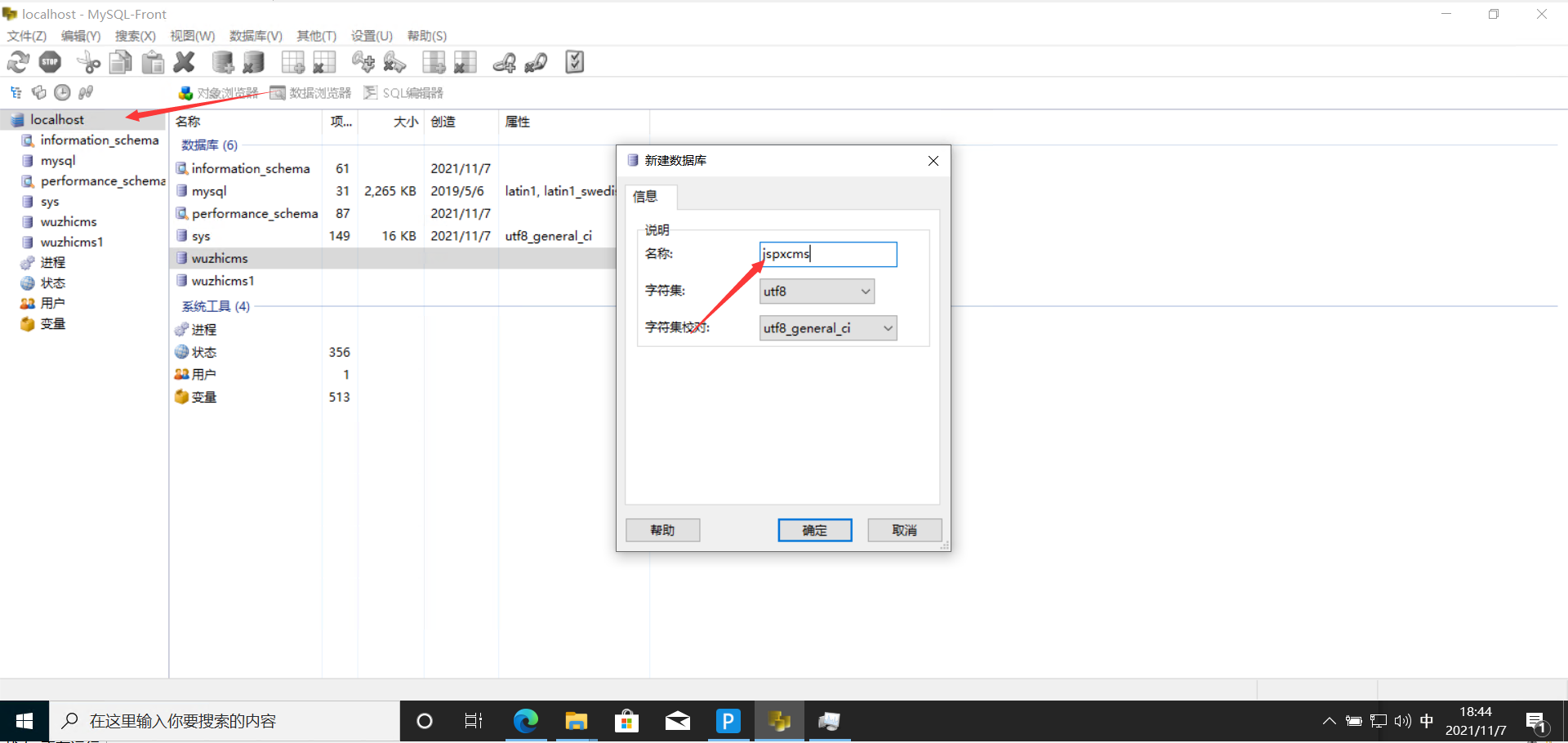Click the new database icon
Image resolution: width=1568 pixels, height=743 pixels.
point(222,62)
